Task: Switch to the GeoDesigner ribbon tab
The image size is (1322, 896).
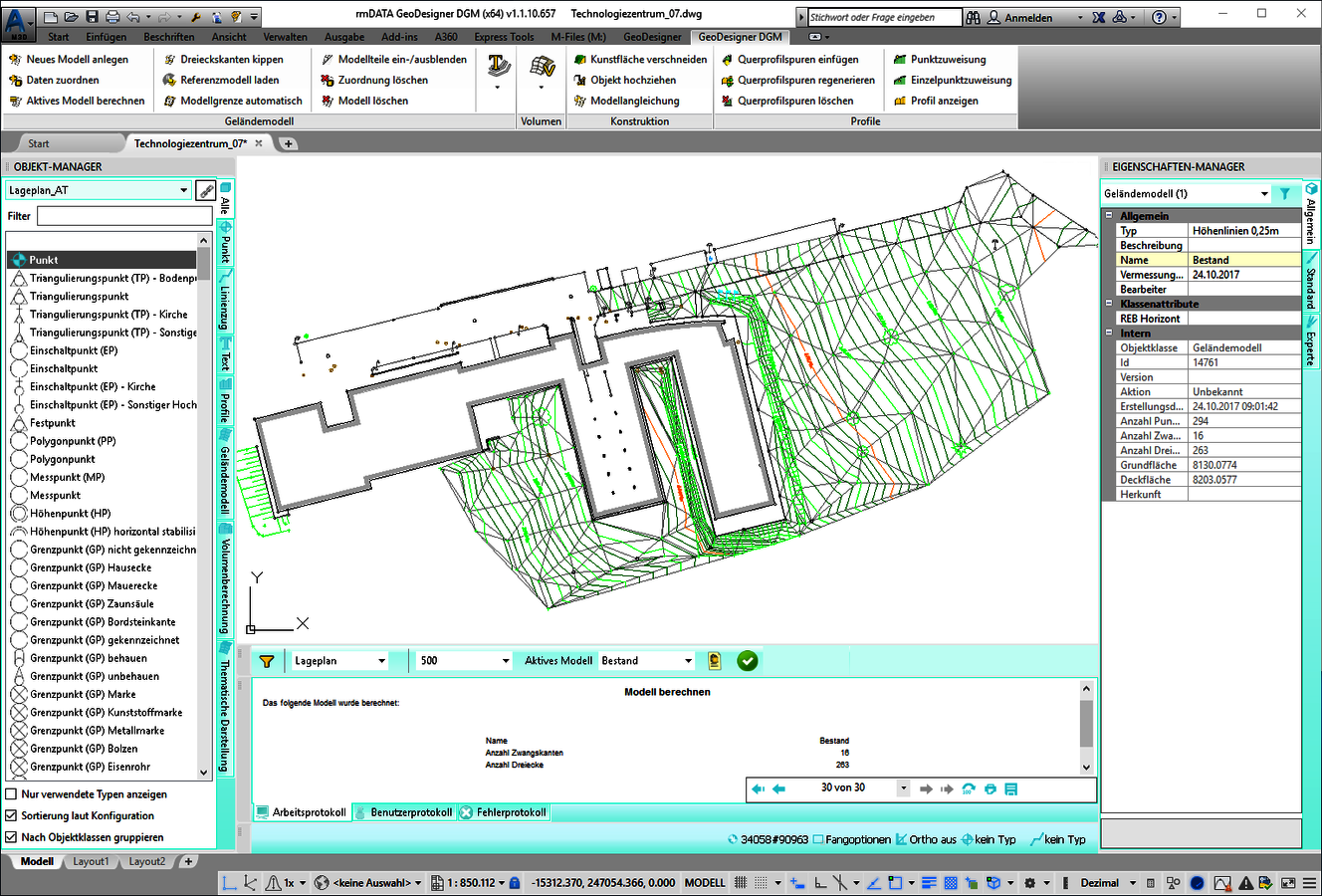Action: 652,37
